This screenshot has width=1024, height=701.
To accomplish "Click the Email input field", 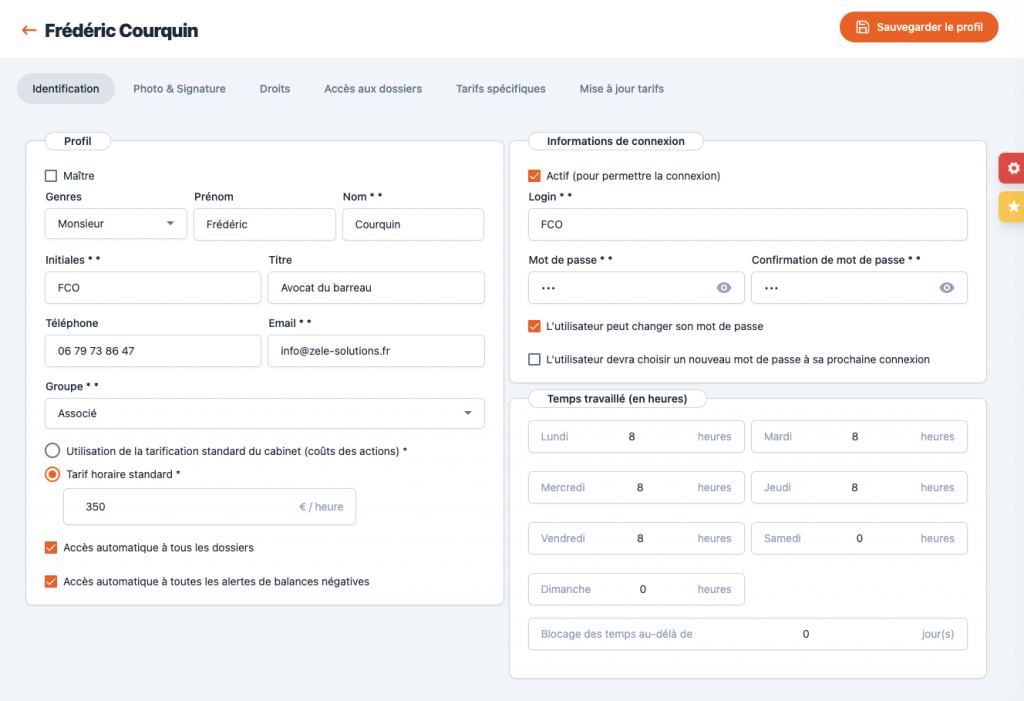I will [x=376, y=351].
